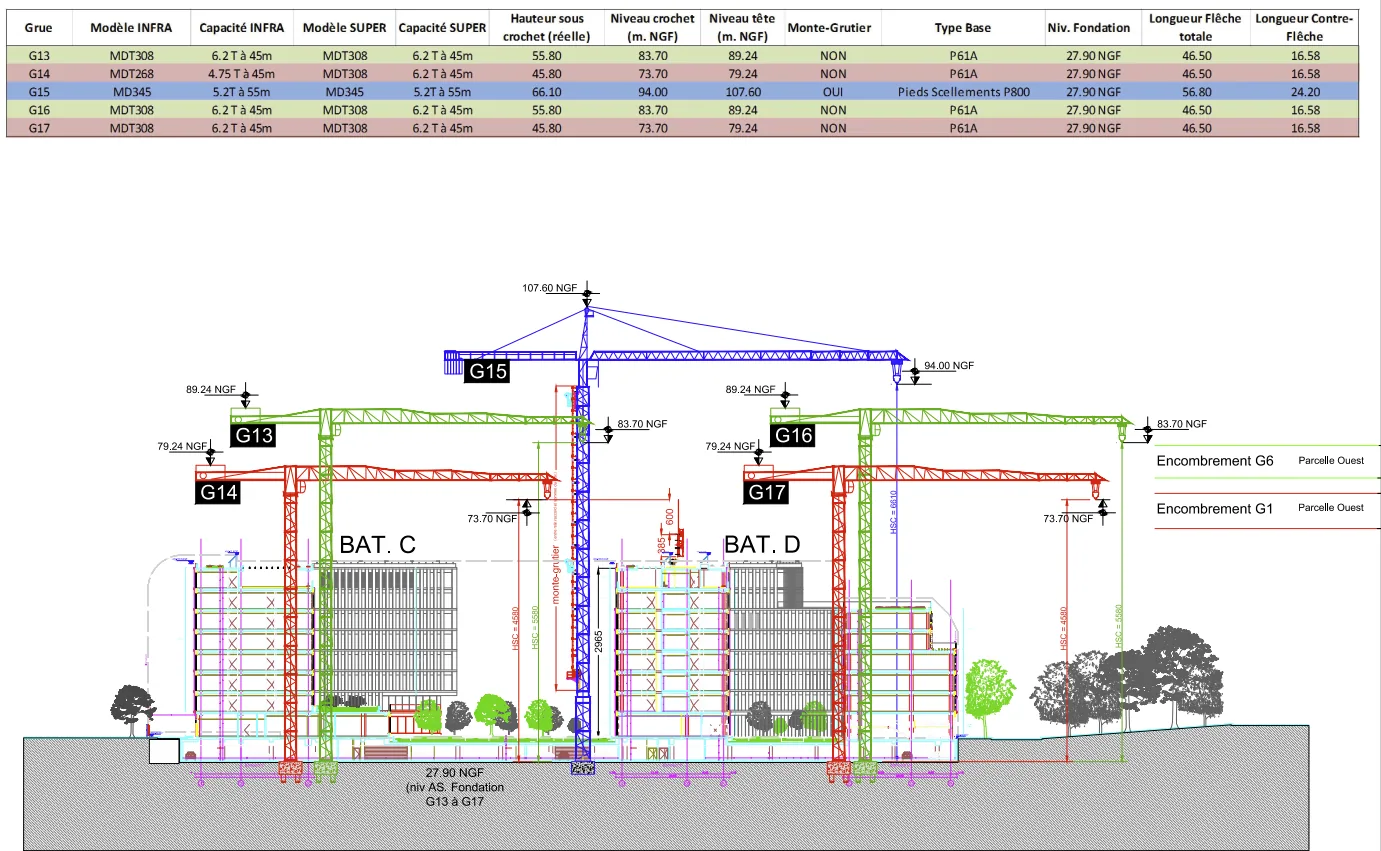Click the "G17" cell in the table
Image resolution: width=1381 pixels, height=851 pixels.
pos(38,128)
